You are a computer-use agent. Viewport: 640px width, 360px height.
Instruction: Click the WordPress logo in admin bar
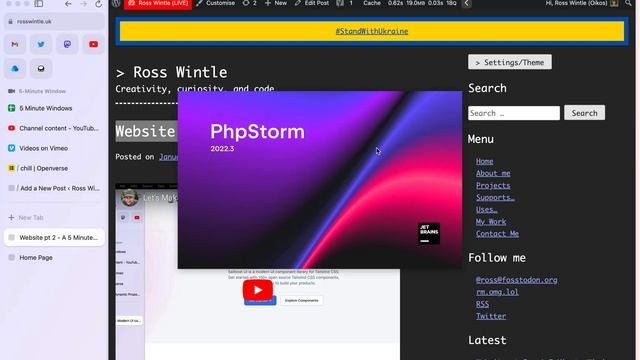pos(116,3)
